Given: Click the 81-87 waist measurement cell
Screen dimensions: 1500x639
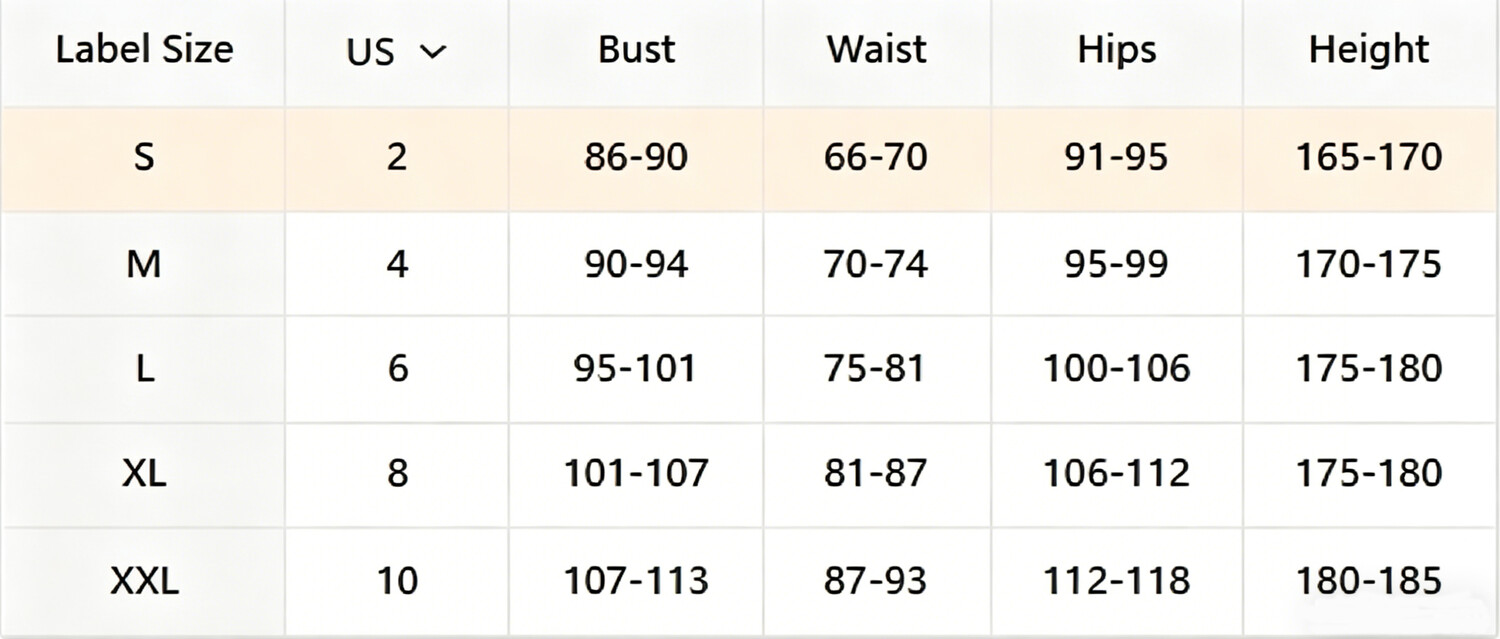Looking at the screenshot, I should point(876,473).
